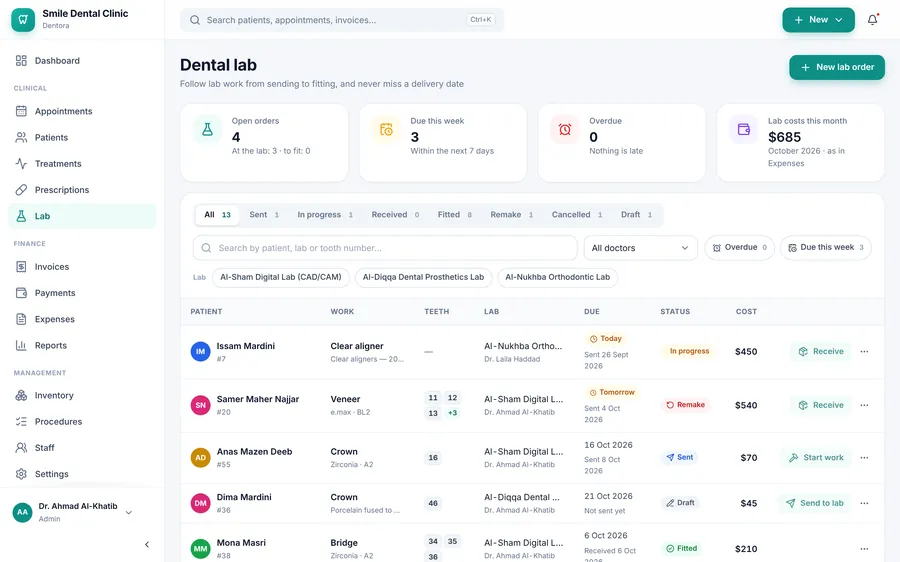900x562 pixels.
Task: Click the Fitted status badge for Mona Masri
Action: tap(681, 548)
